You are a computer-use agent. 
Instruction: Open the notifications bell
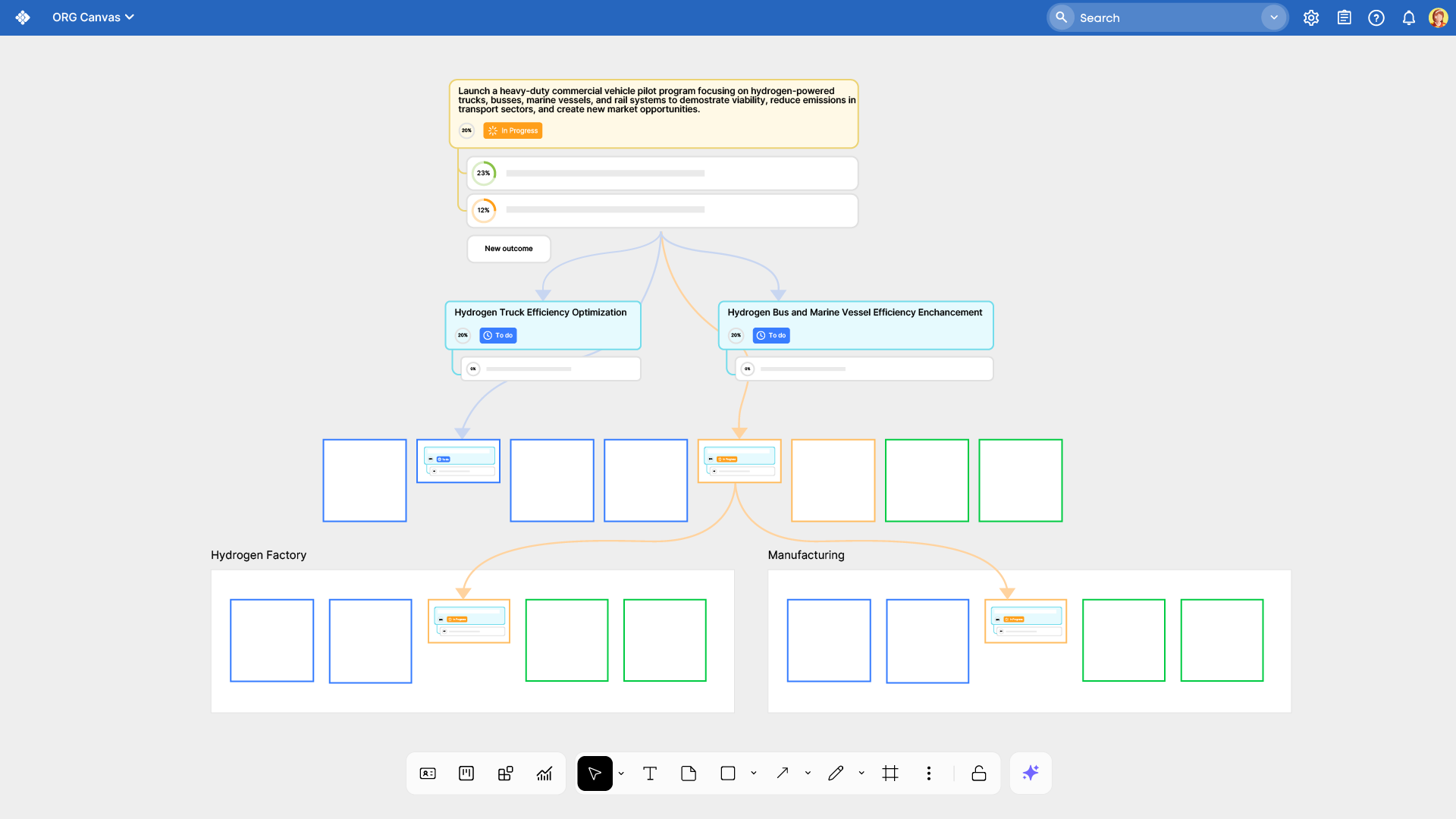[x=1408, y=17]
